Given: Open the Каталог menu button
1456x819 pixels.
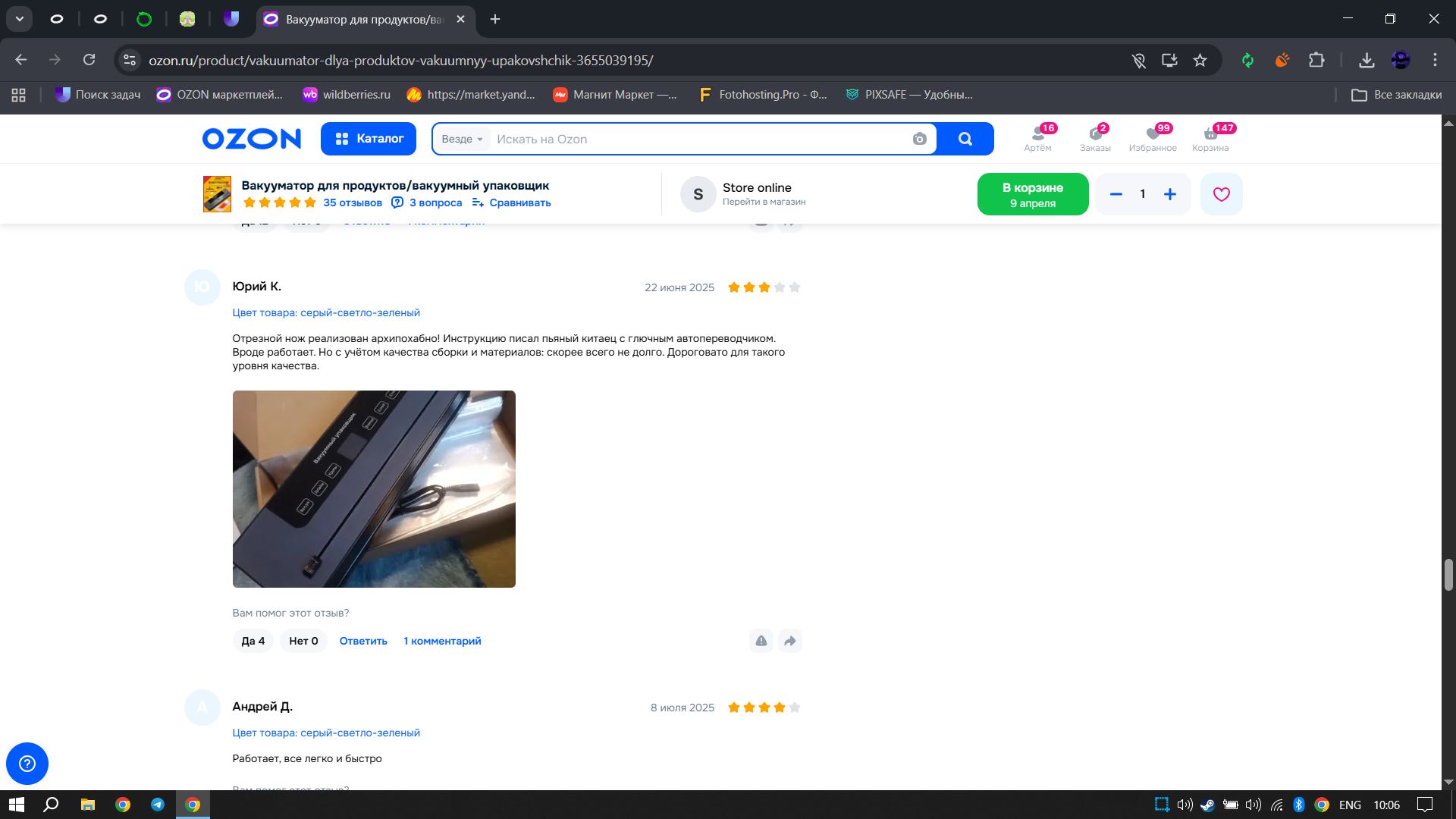Looking at the screenshot, I should 369,139.
